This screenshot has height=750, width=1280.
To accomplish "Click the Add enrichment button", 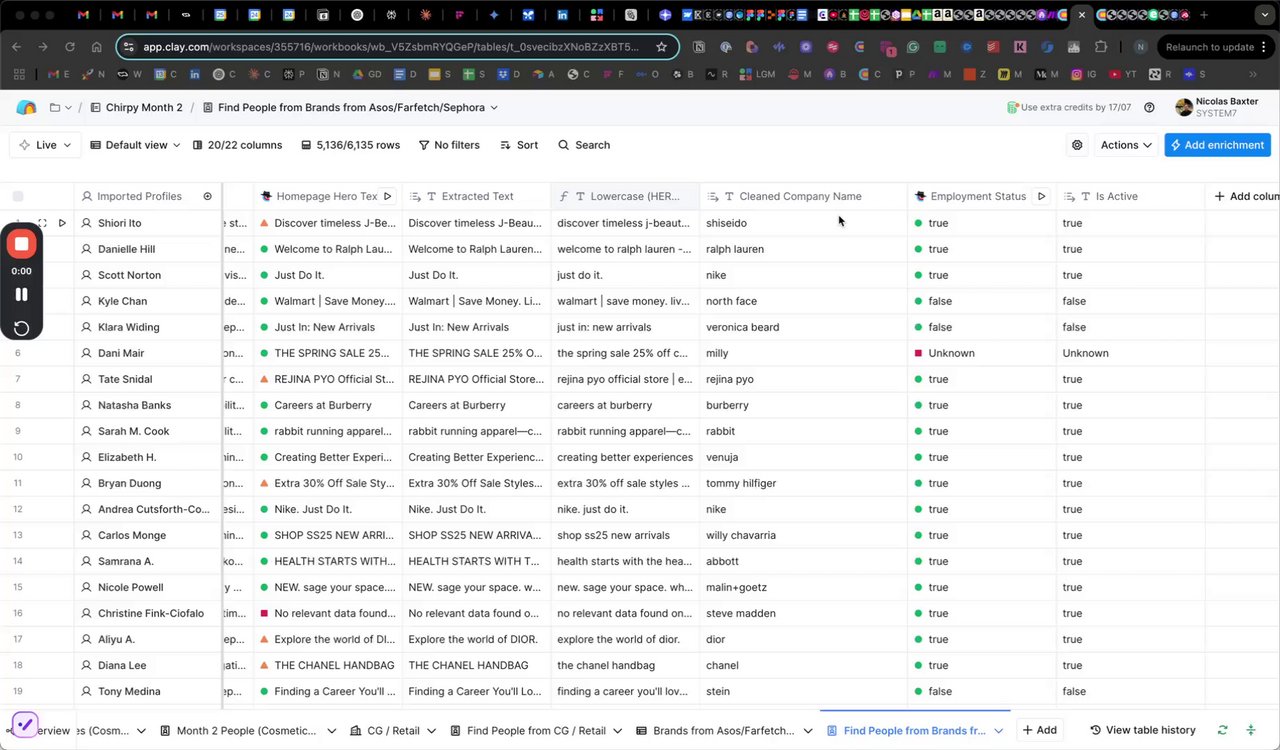I will click(1217, 145).
